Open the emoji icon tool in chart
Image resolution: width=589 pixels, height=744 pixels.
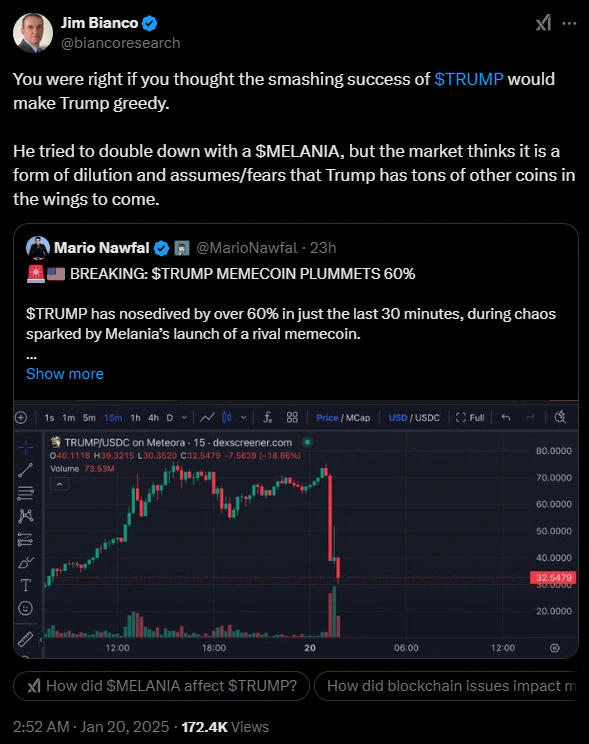coord(26,608)
